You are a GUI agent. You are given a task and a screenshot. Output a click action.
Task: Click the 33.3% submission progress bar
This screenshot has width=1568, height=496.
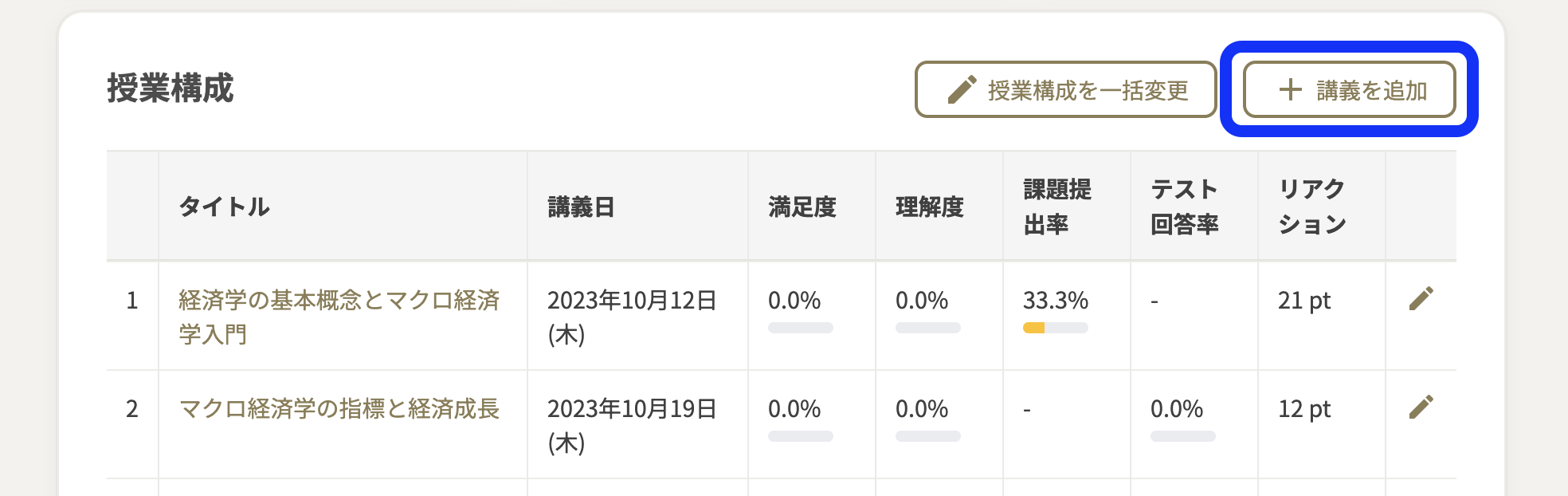(x=1055, y=328)
